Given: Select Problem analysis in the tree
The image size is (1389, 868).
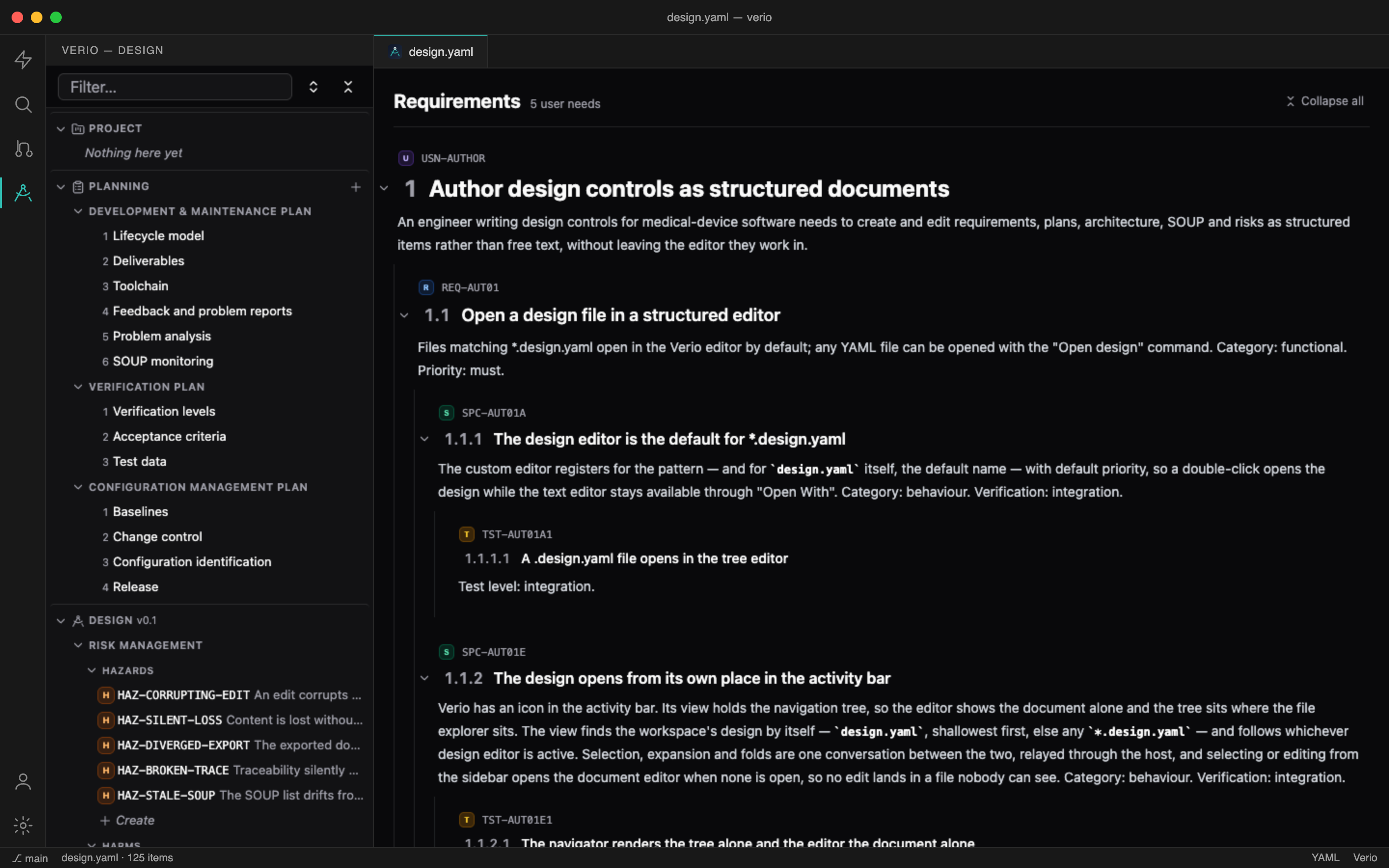Looking at the screenshot, I should point(161,337).
